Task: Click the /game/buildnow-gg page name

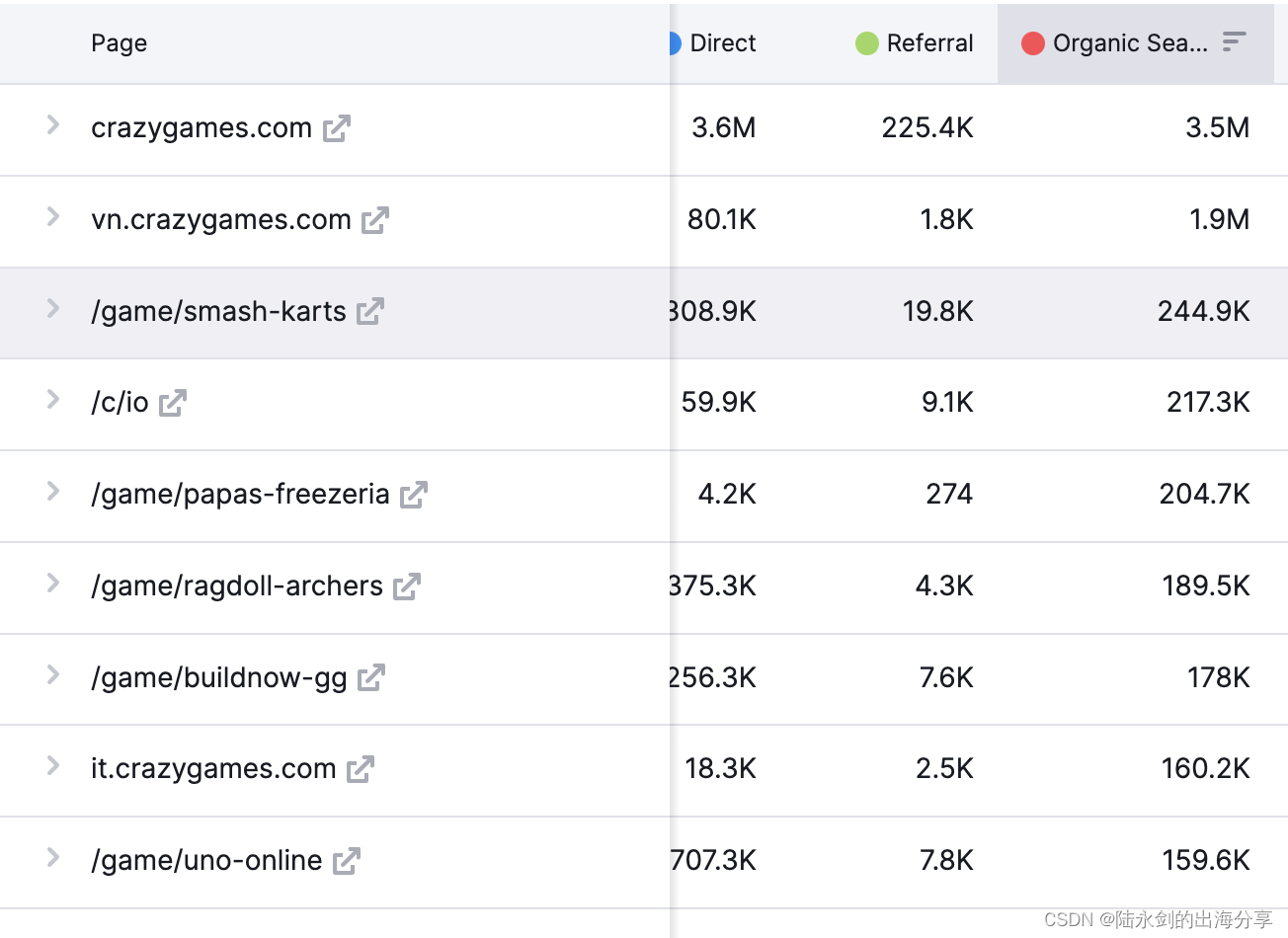Action: tap(219, 678)
